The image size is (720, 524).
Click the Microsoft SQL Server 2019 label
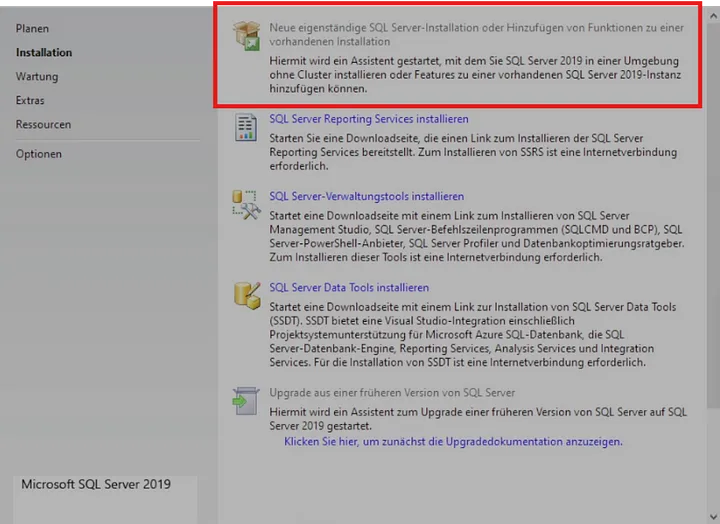tap(96, 484)
